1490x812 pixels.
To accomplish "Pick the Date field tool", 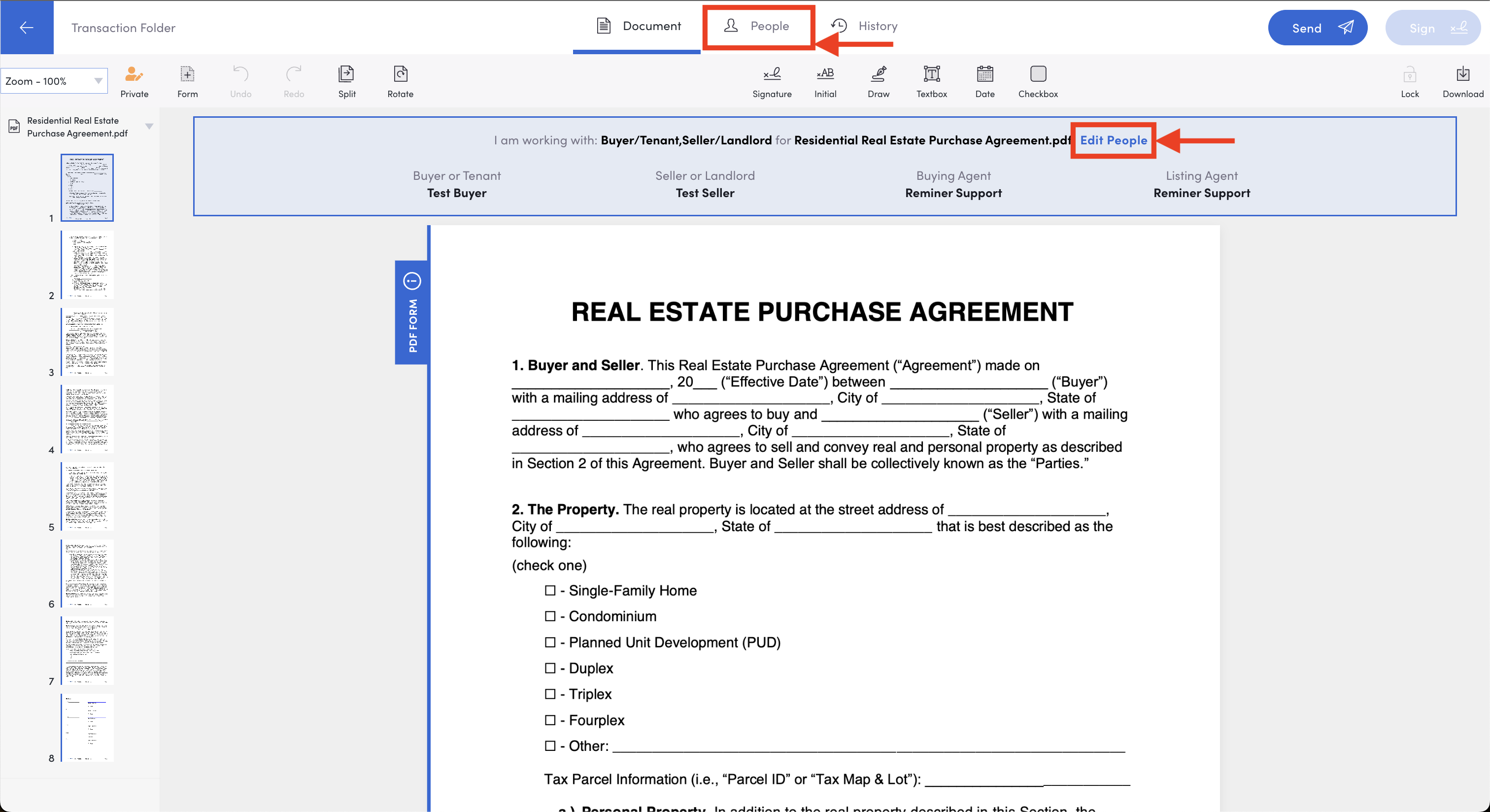I will (x=984, y=74).
